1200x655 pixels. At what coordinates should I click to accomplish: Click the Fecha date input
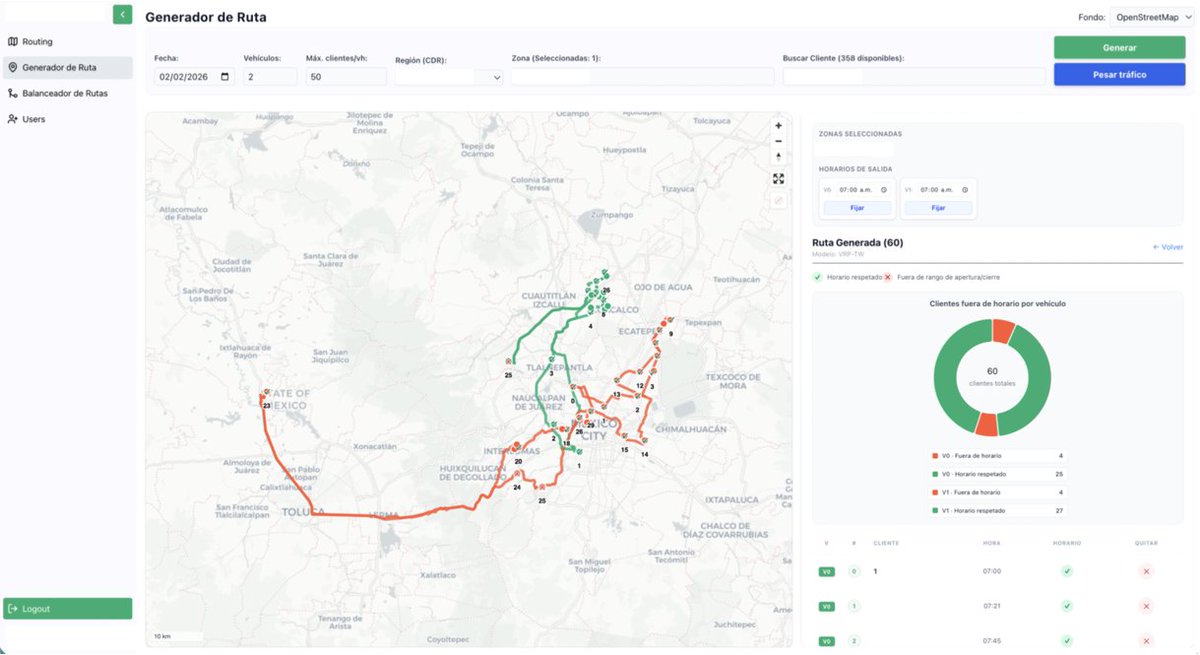tap(194, 77)
